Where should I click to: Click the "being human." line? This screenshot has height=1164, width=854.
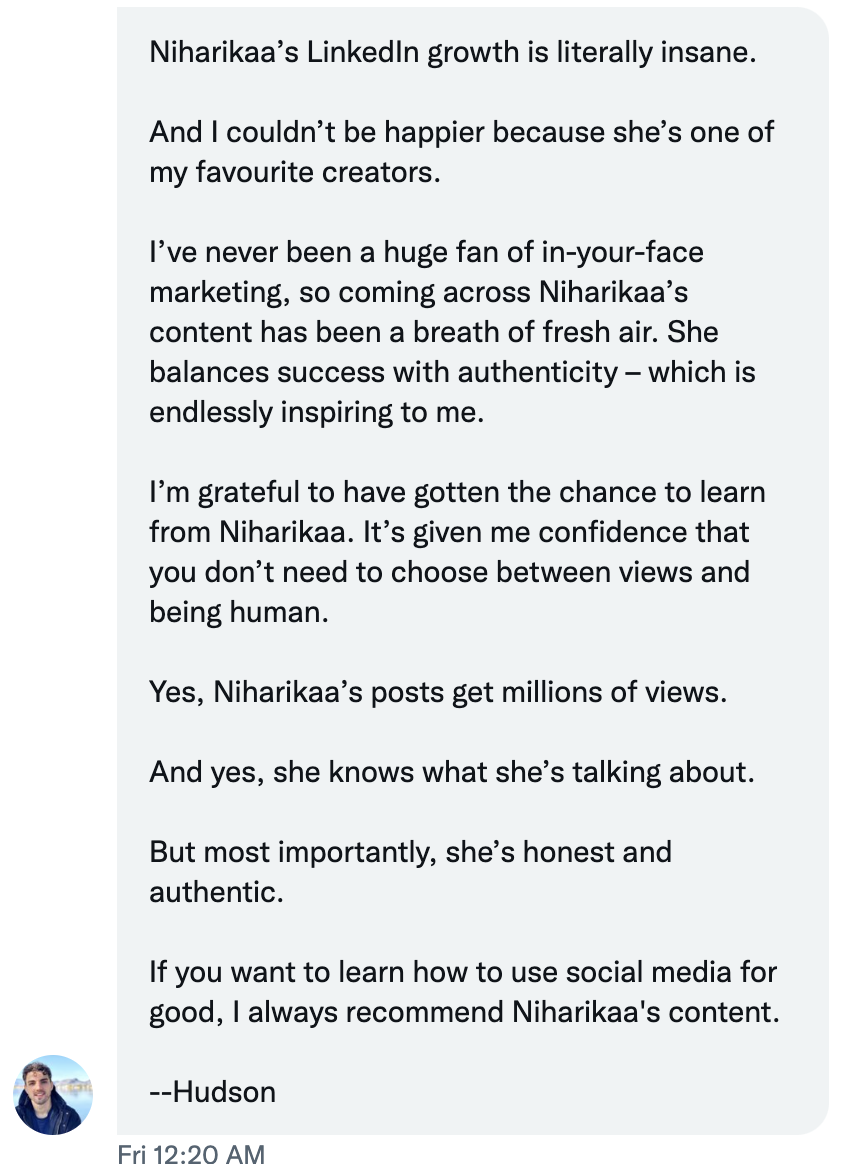click(x=239, y=612)
